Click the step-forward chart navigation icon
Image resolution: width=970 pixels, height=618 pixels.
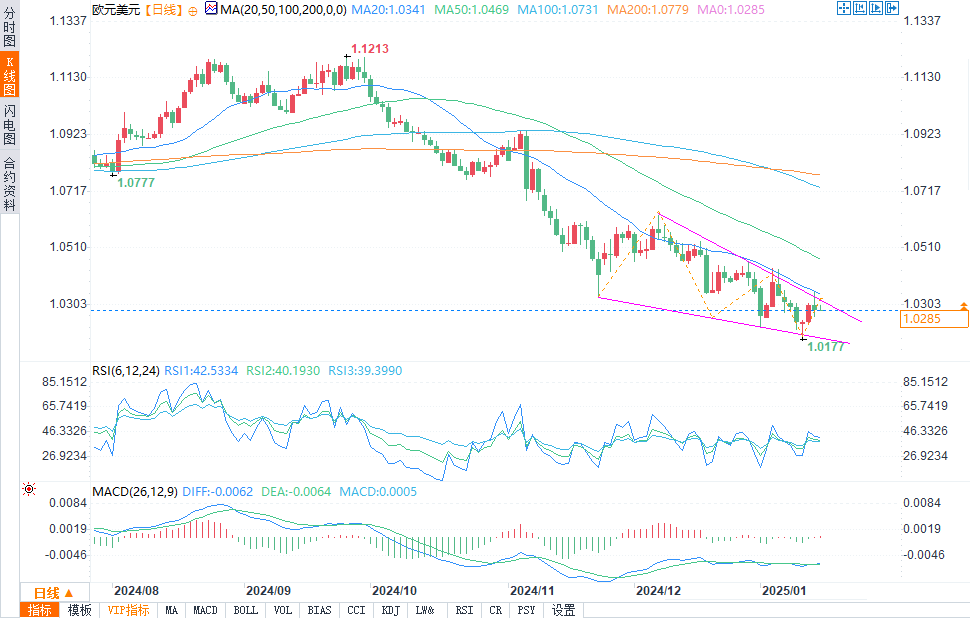tap(876, 8)
